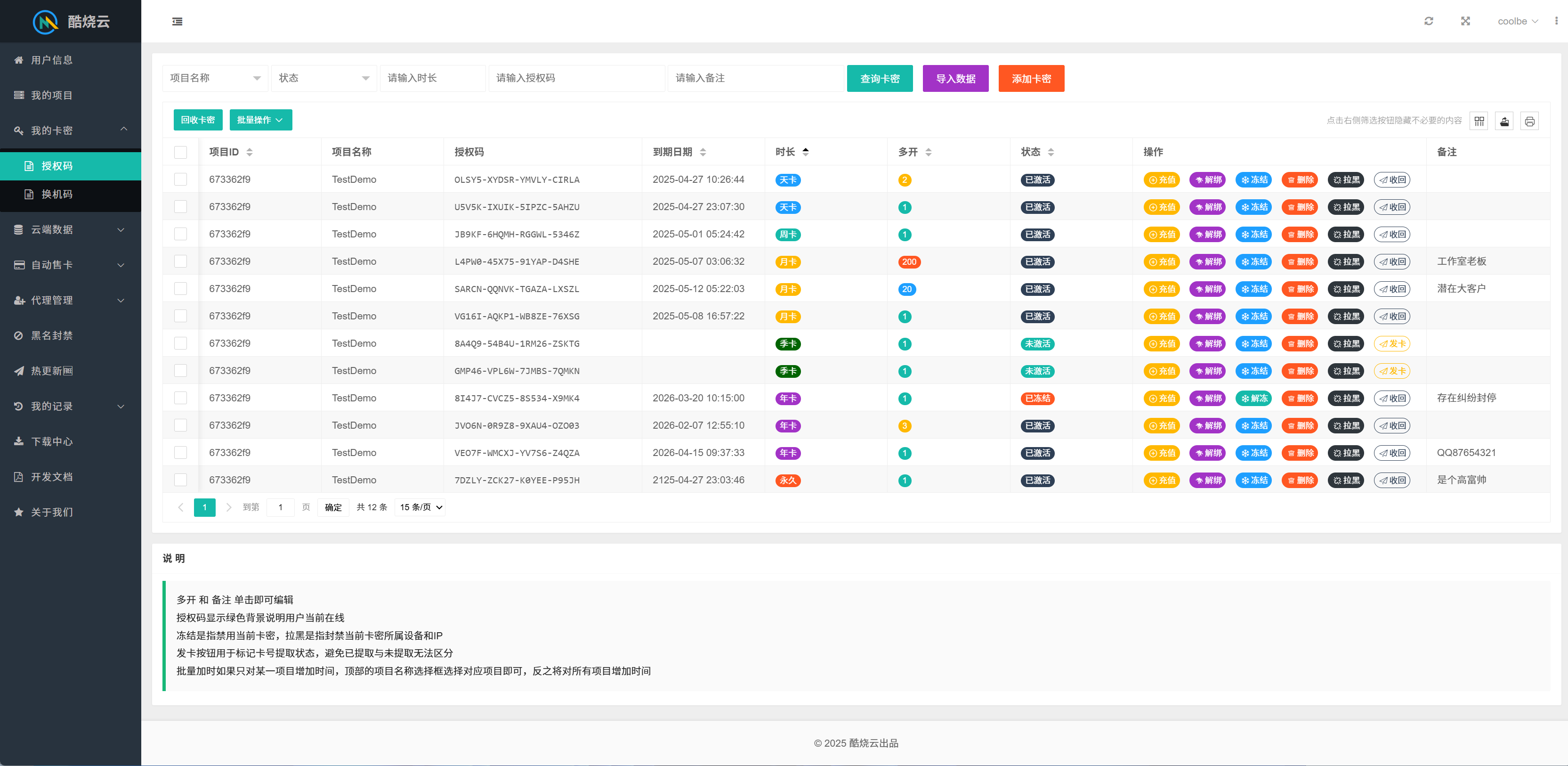Click the sidebar collapse menu icon
The height and width of the screenshot is (766, 1568).
click(x=177, y=21)
